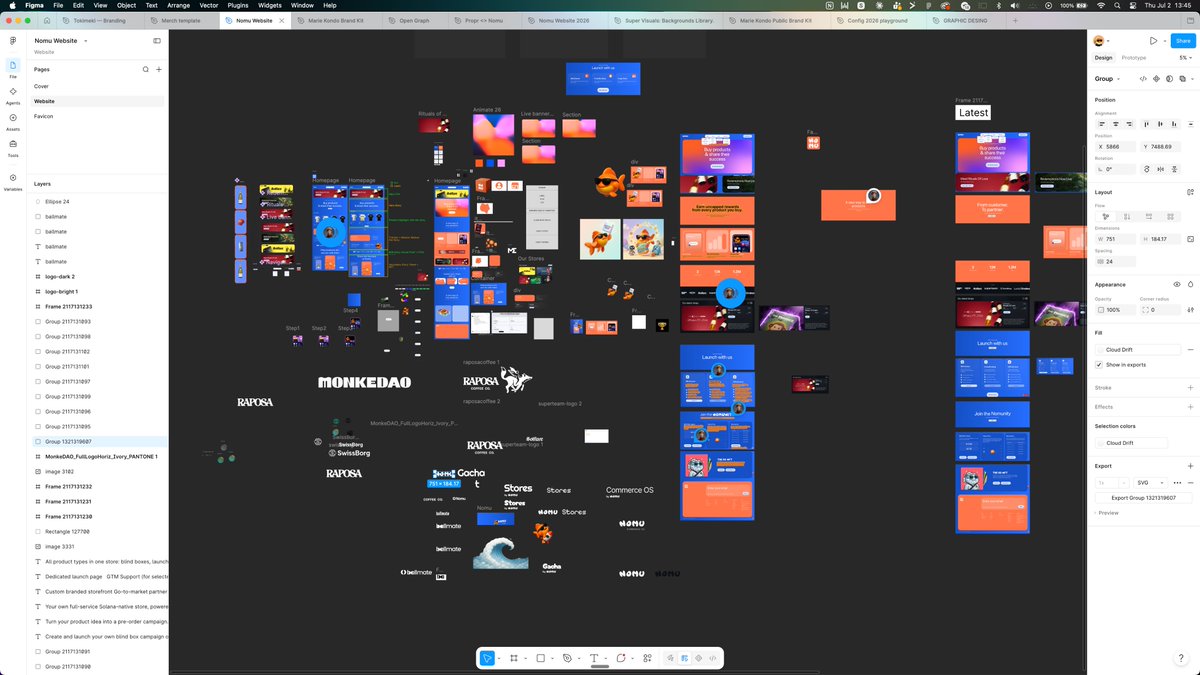Click the Use as mask icon
Image resolution: width=1200 pixels, height=675 pixels.
(1169, 78)
